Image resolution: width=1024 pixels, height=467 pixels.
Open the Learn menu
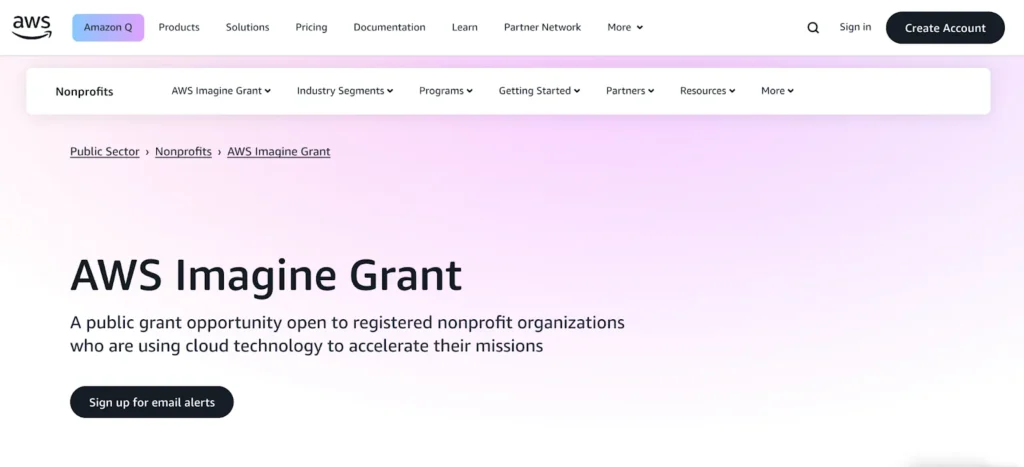[464, 27]
